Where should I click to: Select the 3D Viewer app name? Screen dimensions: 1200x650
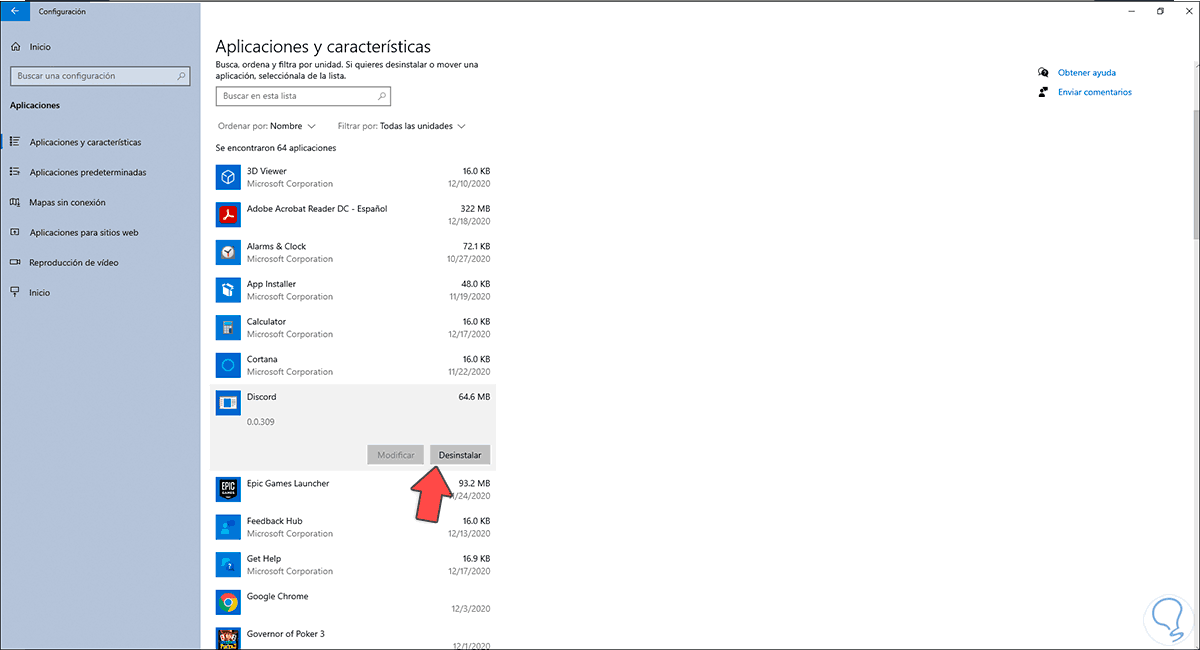coord(267,171)
